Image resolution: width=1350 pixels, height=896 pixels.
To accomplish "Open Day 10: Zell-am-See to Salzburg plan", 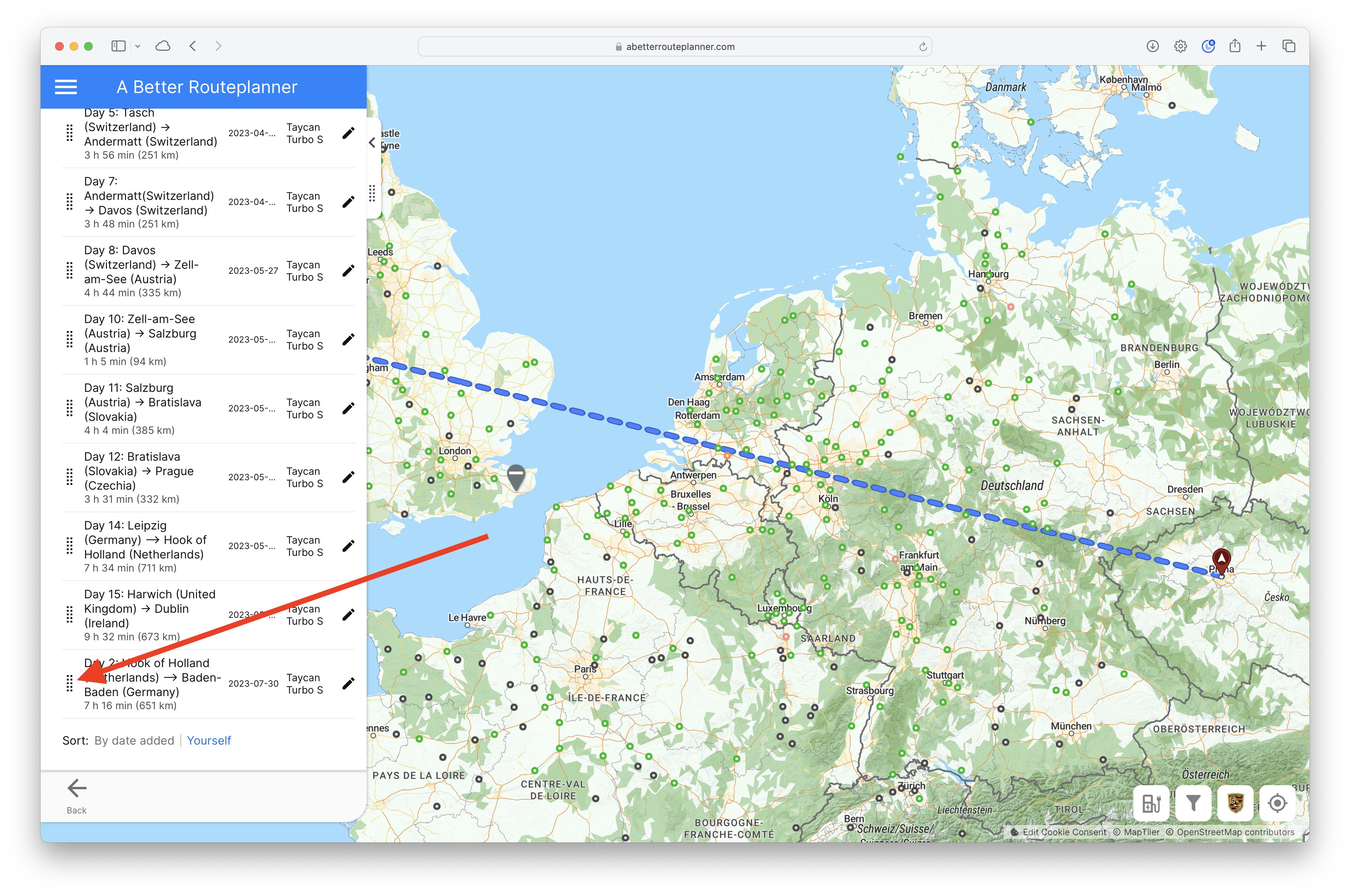I will [x=140, y=333].
